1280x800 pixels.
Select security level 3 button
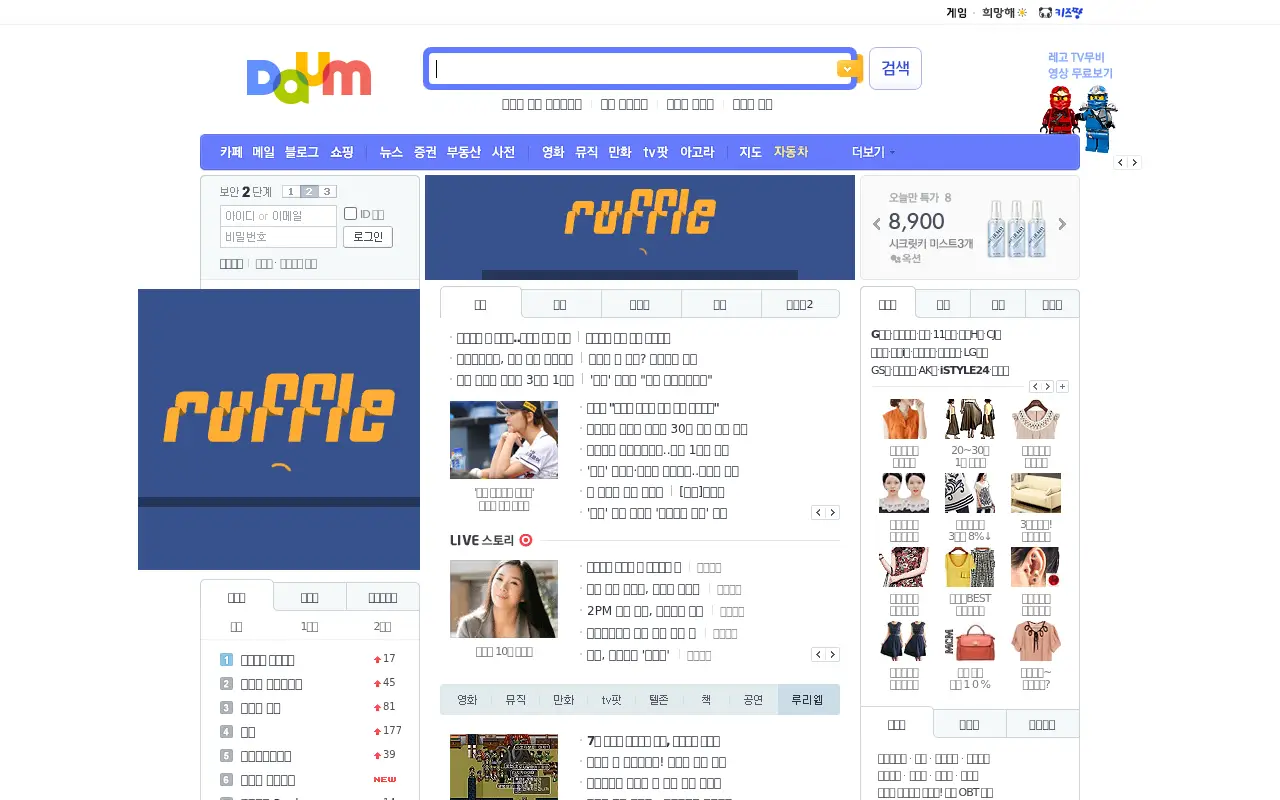(x=327, y=192)
